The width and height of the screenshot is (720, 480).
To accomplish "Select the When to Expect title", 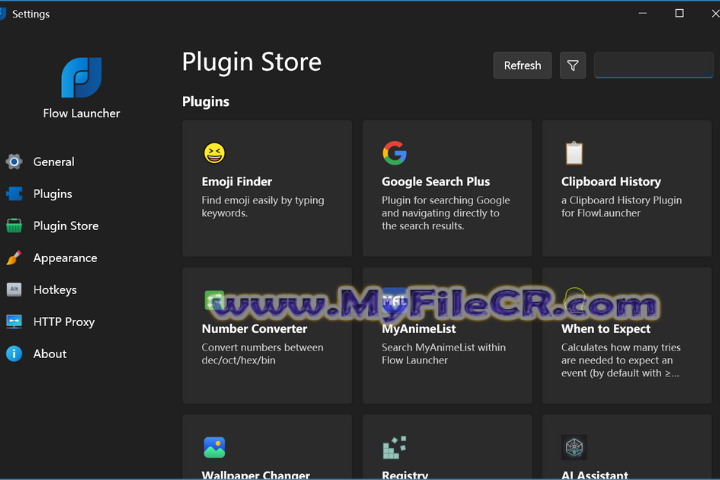I will [606, 329].
